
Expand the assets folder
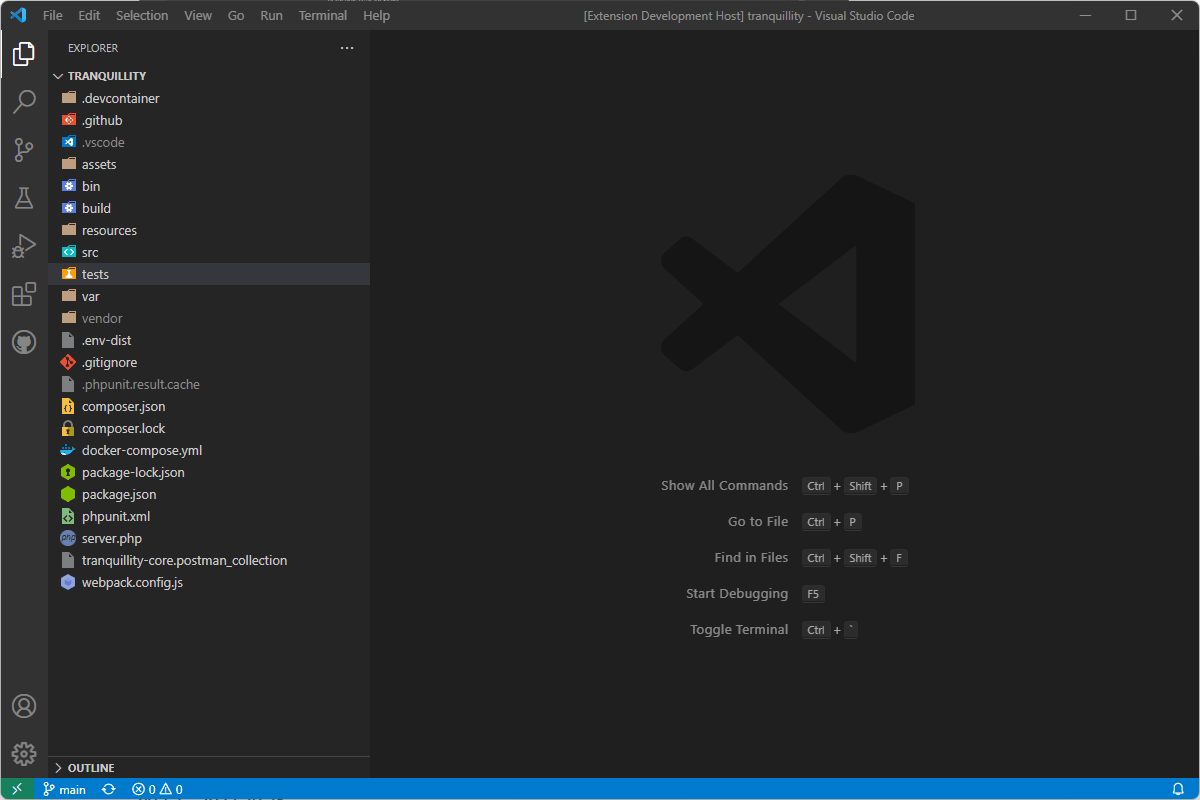coord(209,164)
